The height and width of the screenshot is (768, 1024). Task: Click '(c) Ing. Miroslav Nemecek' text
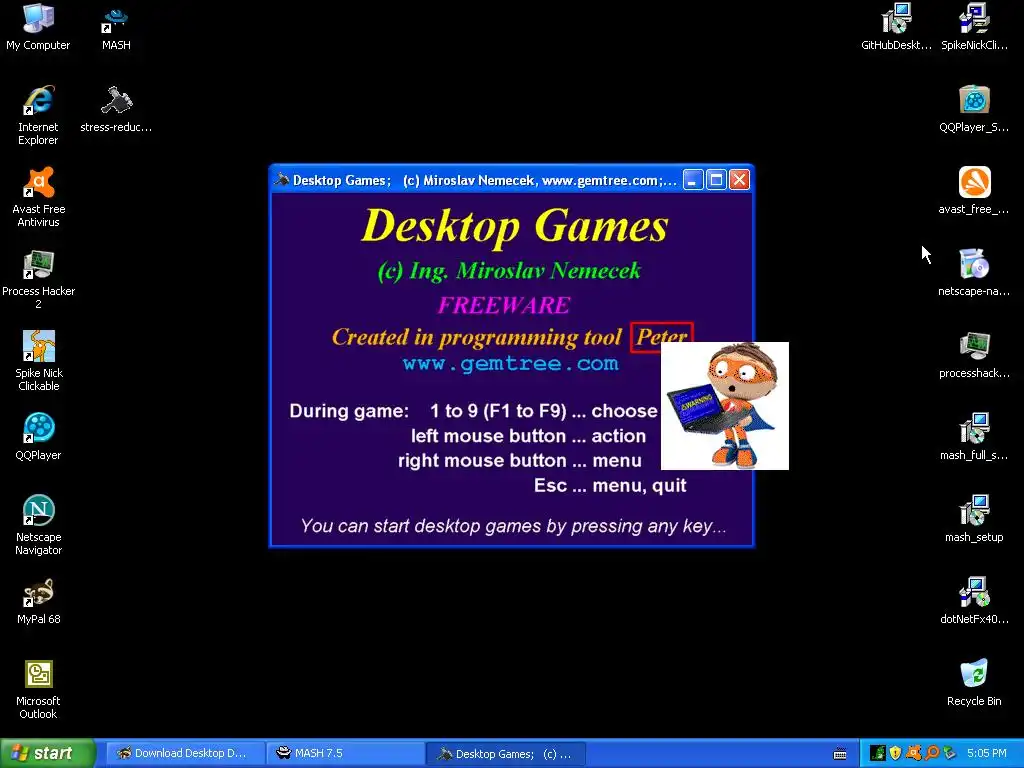click(x=509, y=270)
